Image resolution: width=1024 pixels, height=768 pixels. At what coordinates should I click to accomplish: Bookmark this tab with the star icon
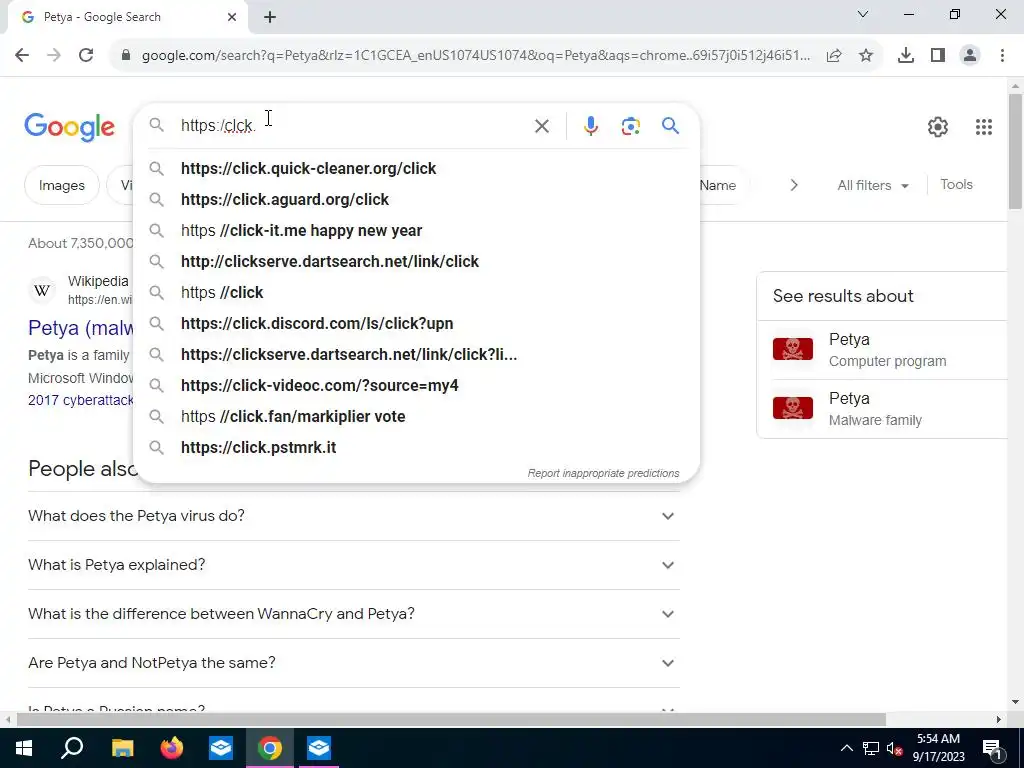point(866,56)
